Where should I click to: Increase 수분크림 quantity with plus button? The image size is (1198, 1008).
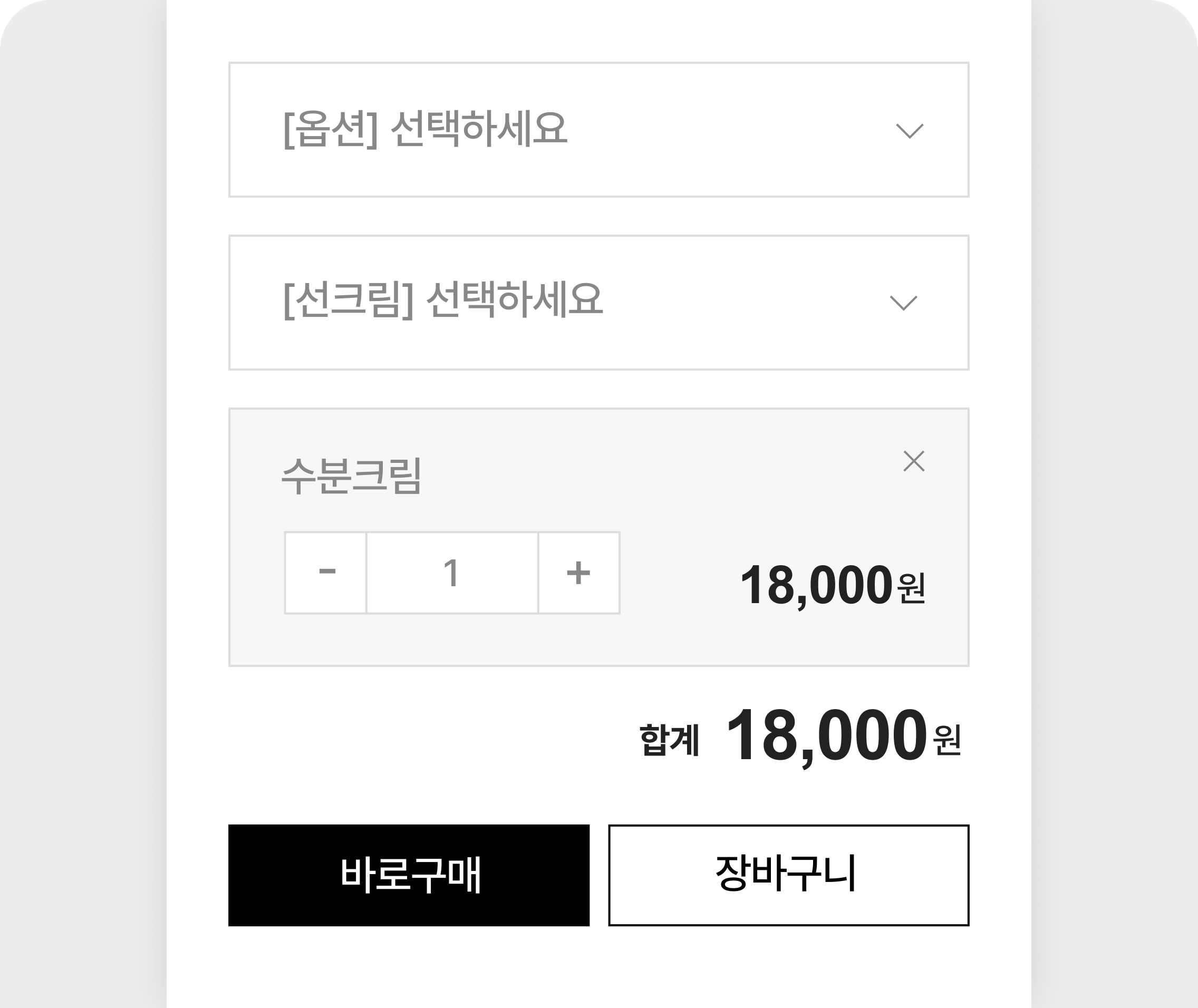pos(578,573)
